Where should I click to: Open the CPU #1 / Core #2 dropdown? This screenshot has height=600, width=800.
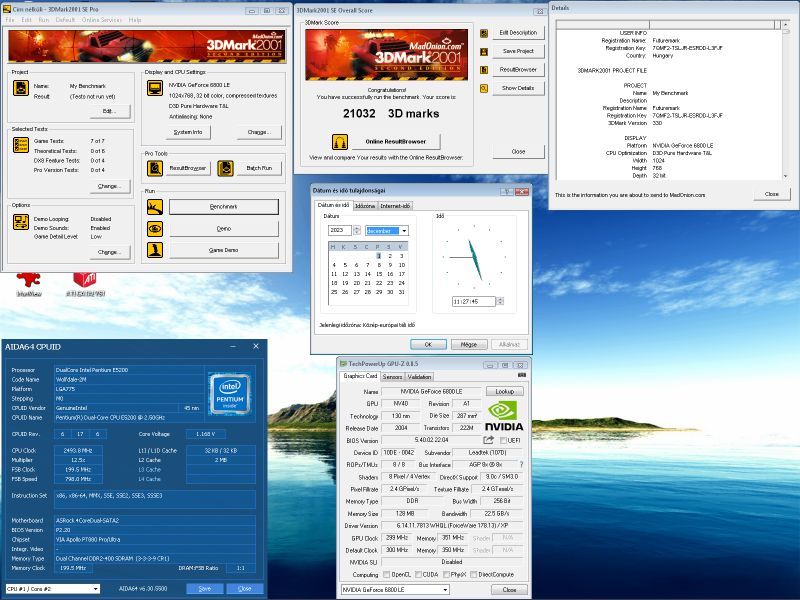(95, 589)
